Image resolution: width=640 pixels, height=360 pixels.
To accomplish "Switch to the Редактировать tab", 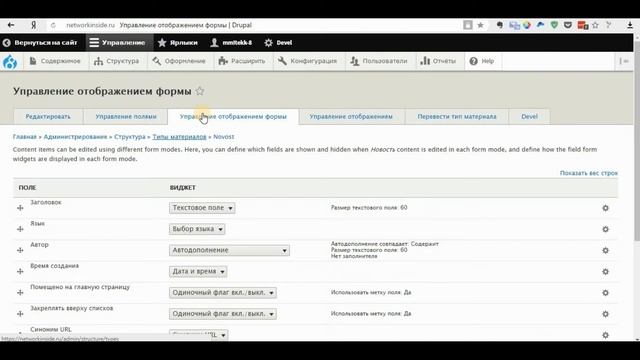I will 48,117.
